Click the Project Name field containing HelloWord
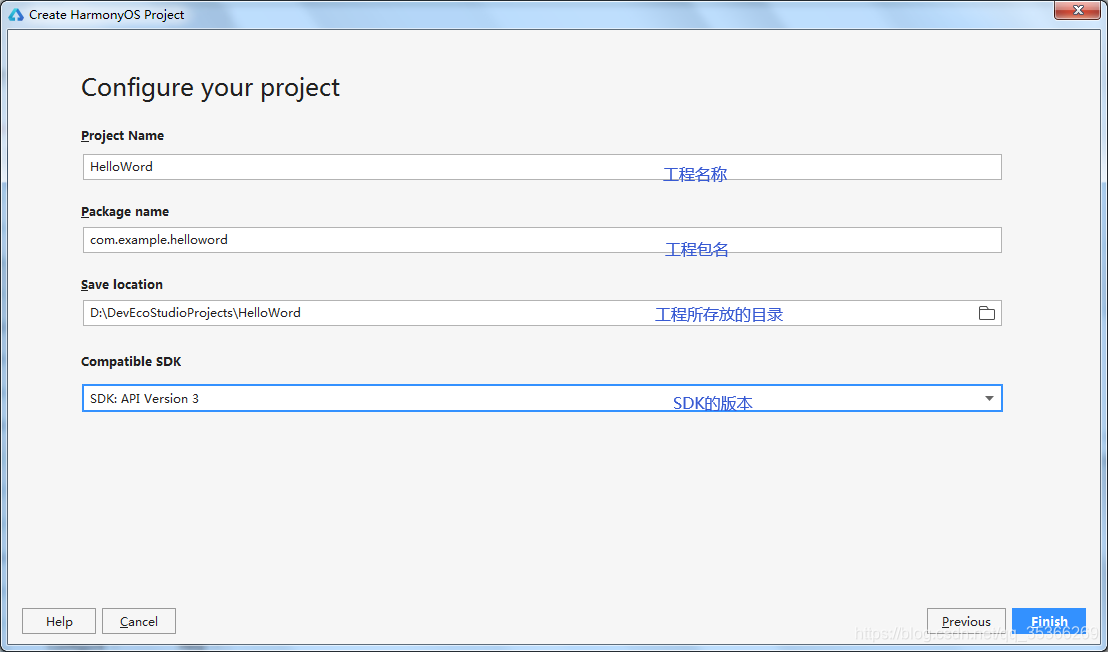The width and height of the screenshot is (1108, 652). (542, 167)
